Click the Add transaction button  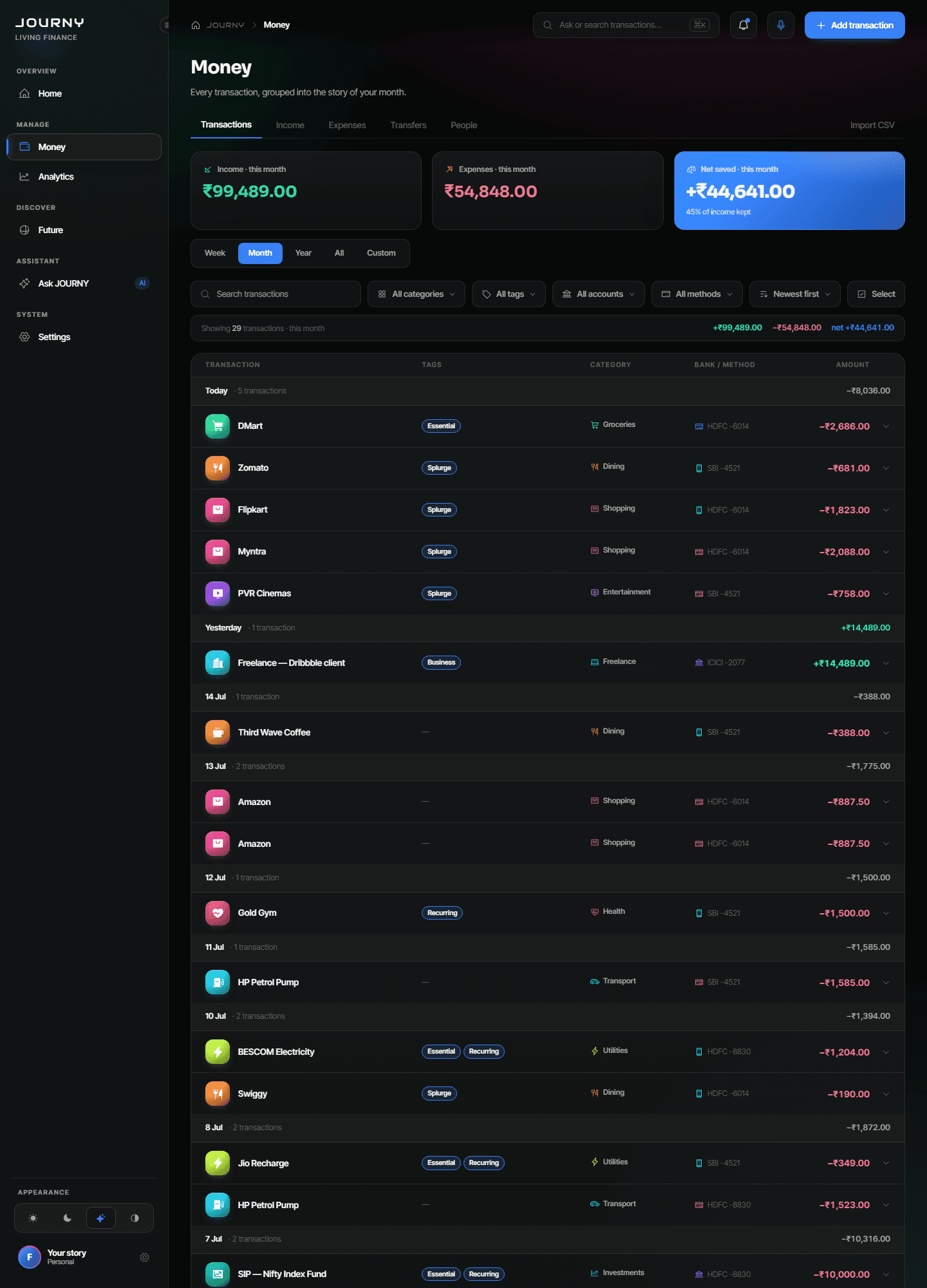click(x=855, y=25)
